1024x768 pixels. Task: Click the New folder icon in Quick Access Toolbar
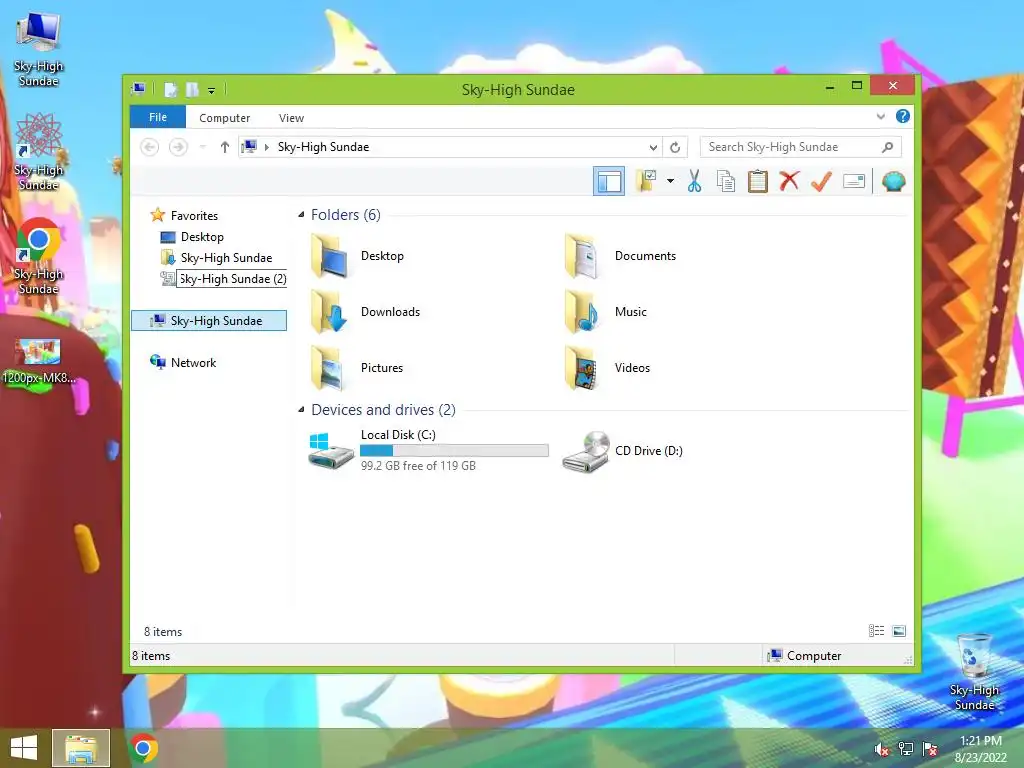(x=192, y=89)
